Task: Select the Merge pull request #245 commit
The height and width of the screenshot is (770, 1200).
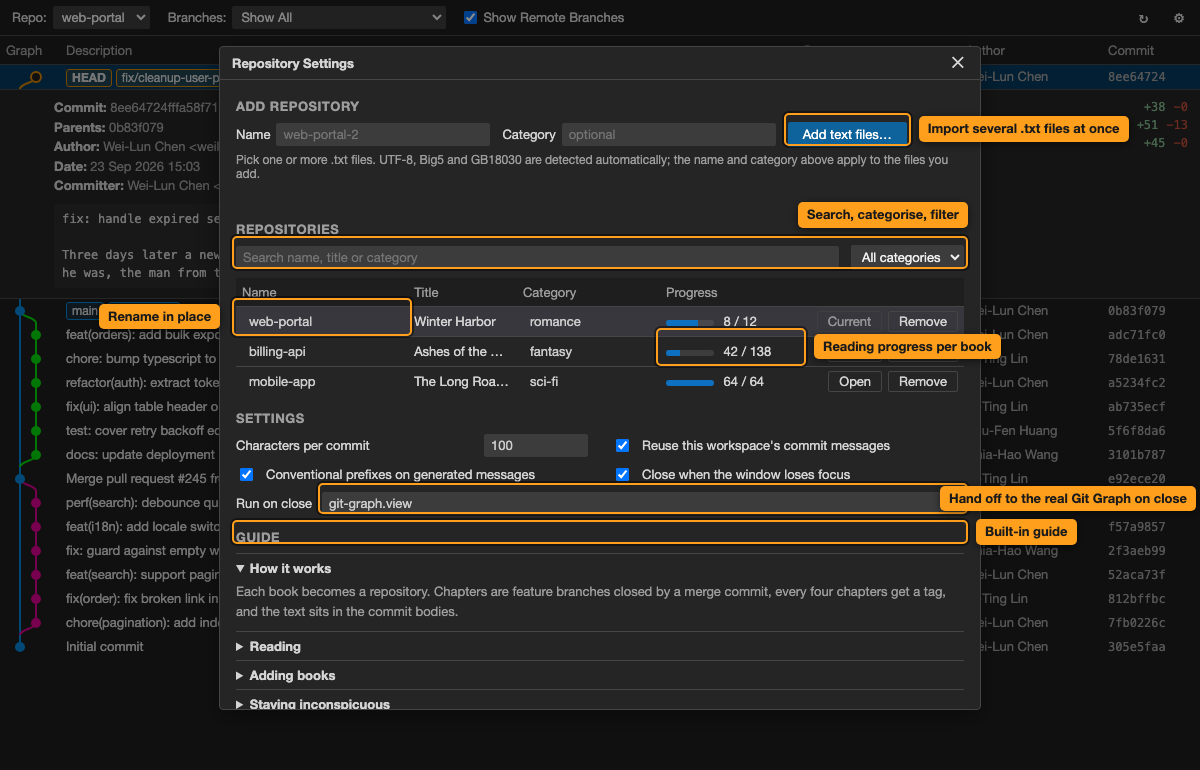Action: (142, 479)
